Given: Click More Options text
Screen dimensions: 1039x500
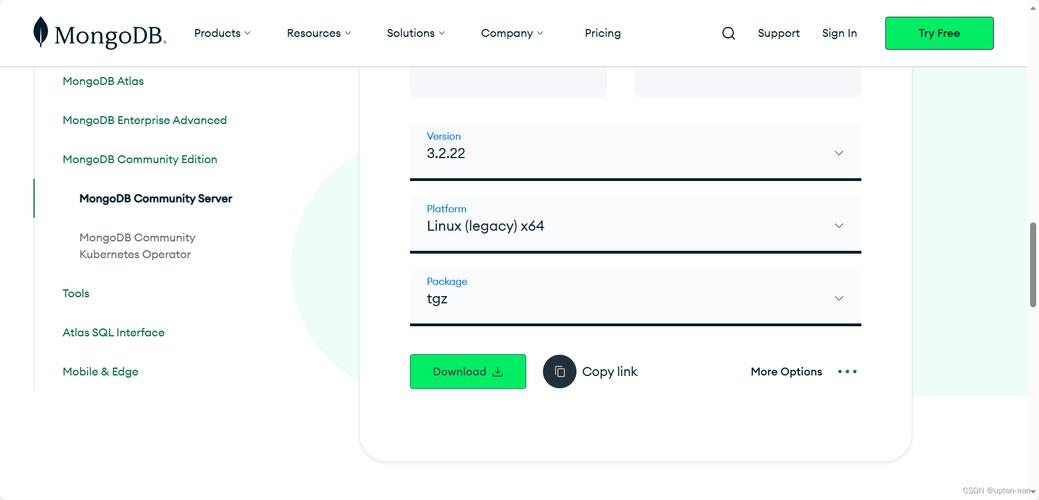Looking at the screenshot, I should pos(786,372).
